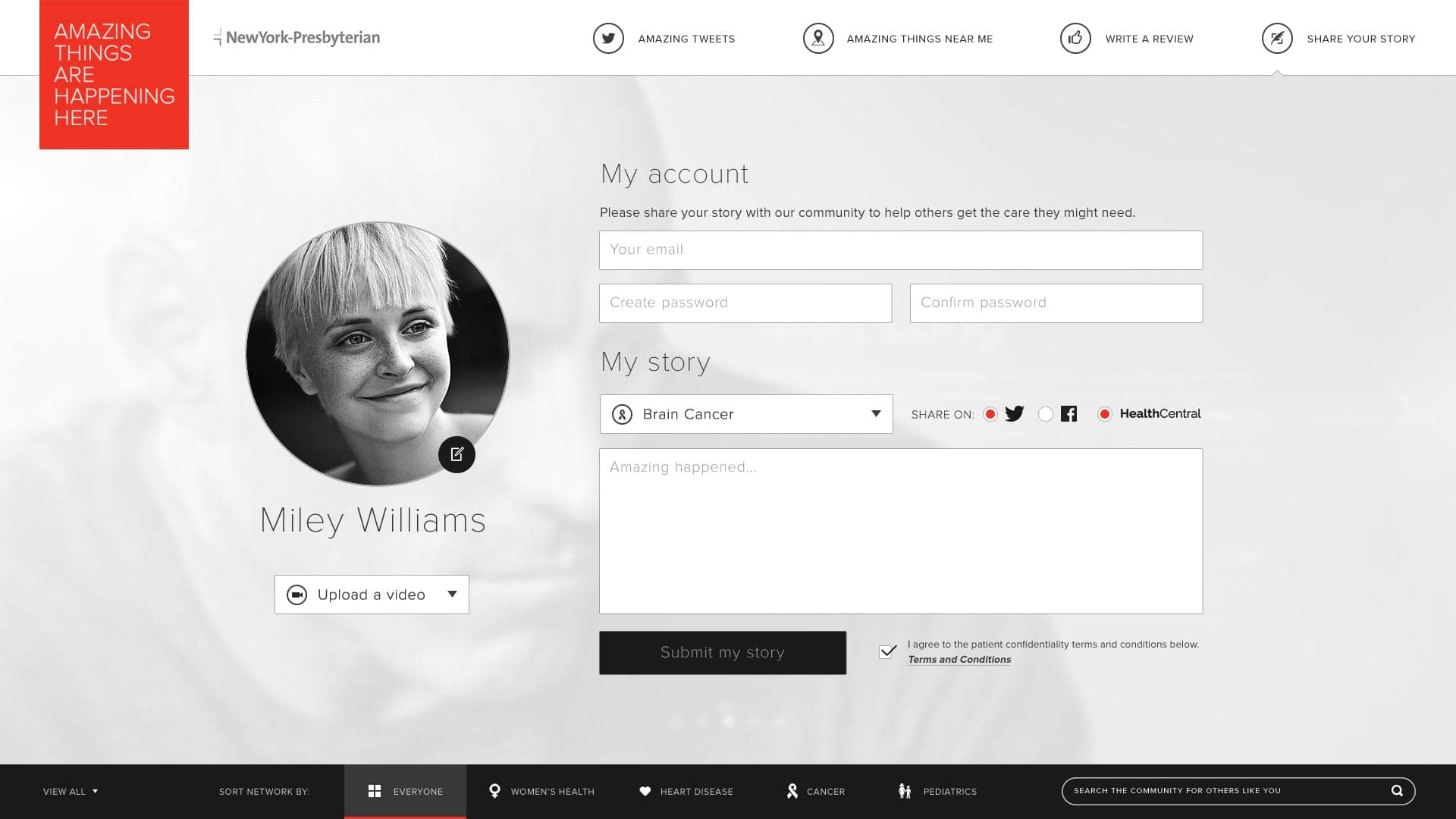
Task: Click the Cancer ribbon icon
Action: pos(792,791)
